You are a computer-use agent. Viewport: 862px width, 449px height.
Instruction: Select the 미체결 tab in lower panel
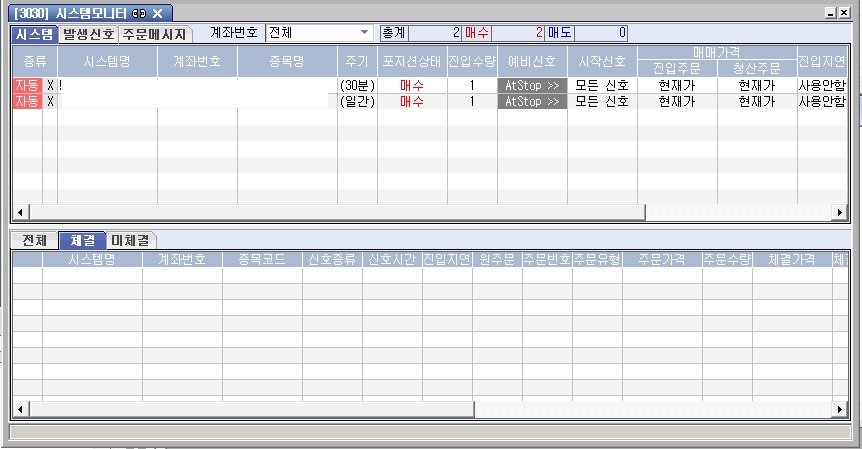(133, 240)
